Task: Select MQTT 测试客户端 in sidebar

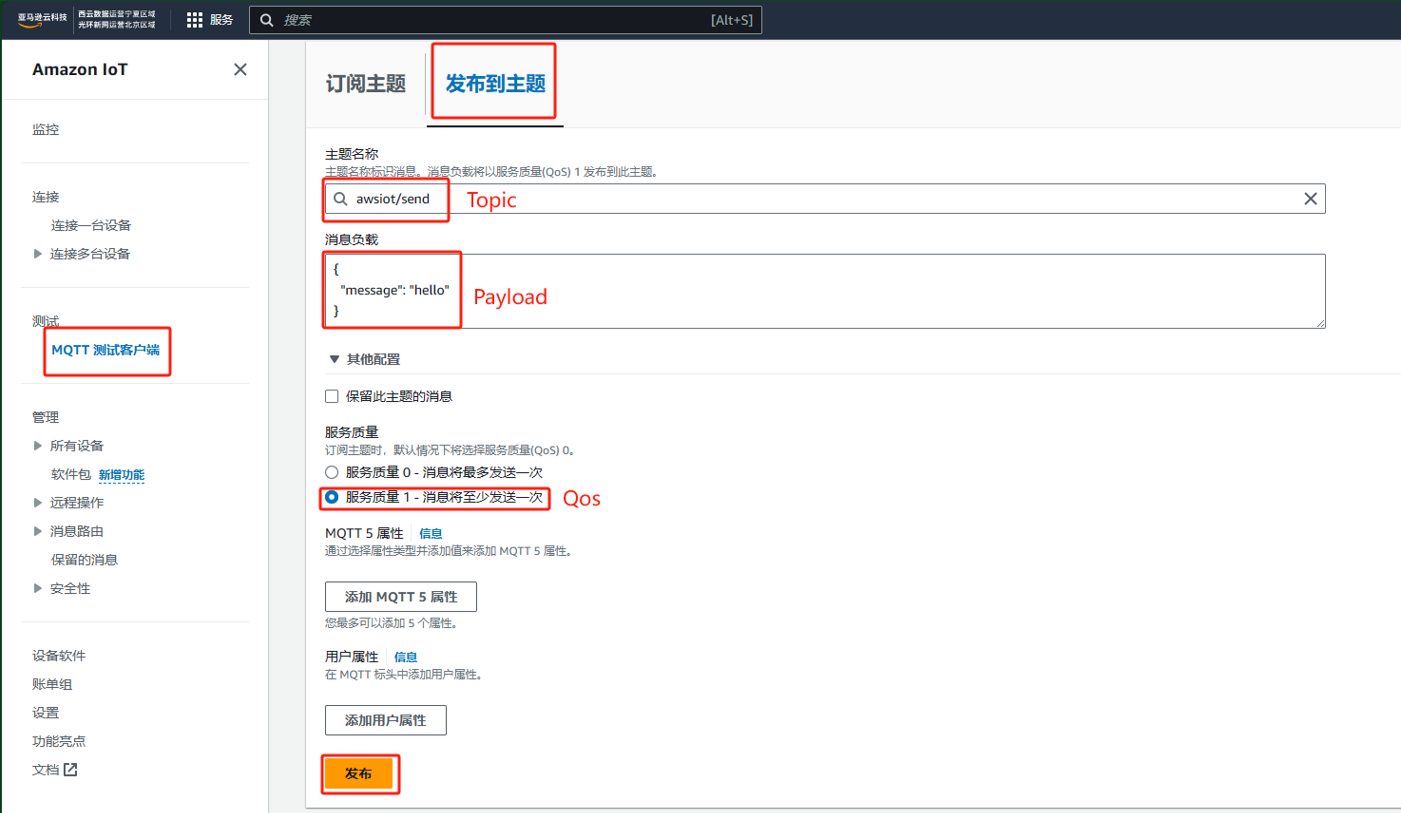Action: point(105,350)
